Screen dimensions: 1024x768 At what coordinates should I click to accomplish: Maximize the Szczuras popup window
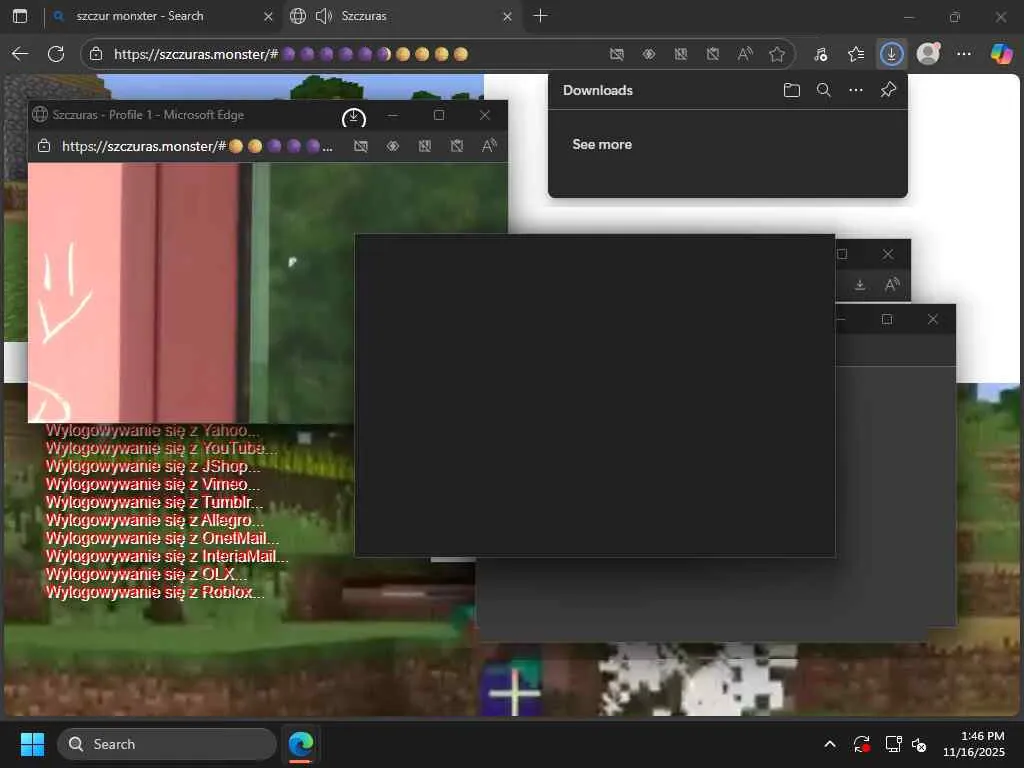[x=439, y=115]
